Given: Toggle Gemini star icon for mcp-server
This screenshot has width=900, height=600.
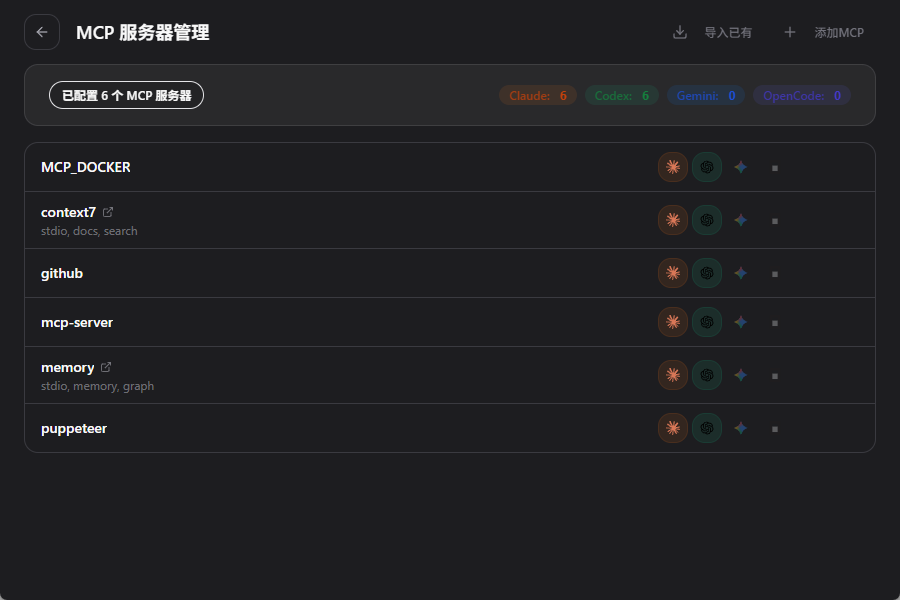Looking at the screenshot, I should 740,322.
